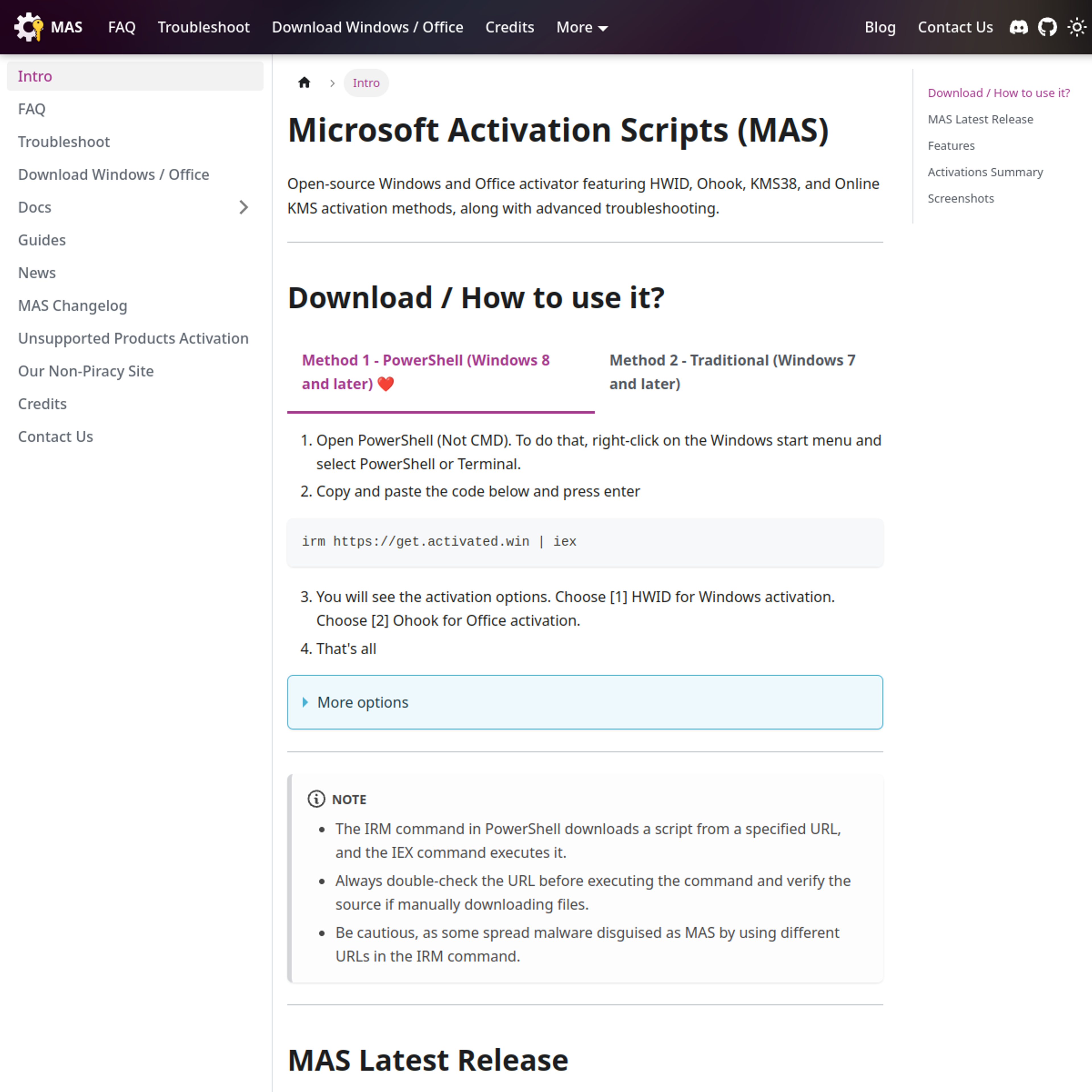
Task: Click the Download / How to use it? heading
Action: tap(476, 298)
